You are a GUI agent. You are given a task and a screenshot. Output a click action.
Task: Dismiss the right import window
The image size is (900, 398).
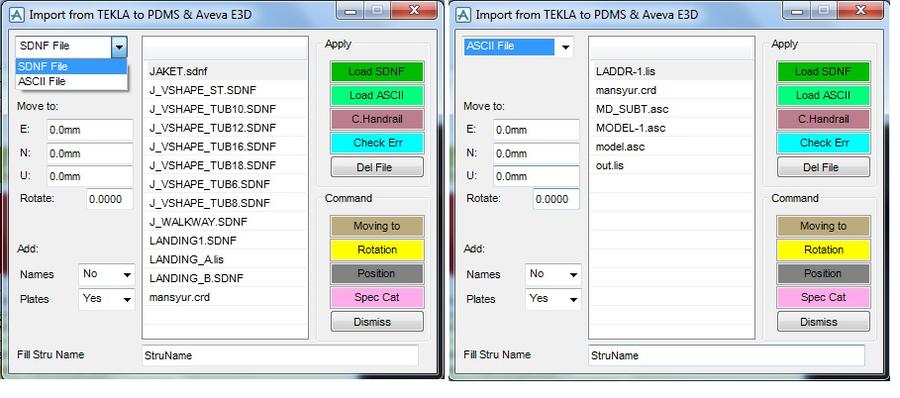(823, 322)
